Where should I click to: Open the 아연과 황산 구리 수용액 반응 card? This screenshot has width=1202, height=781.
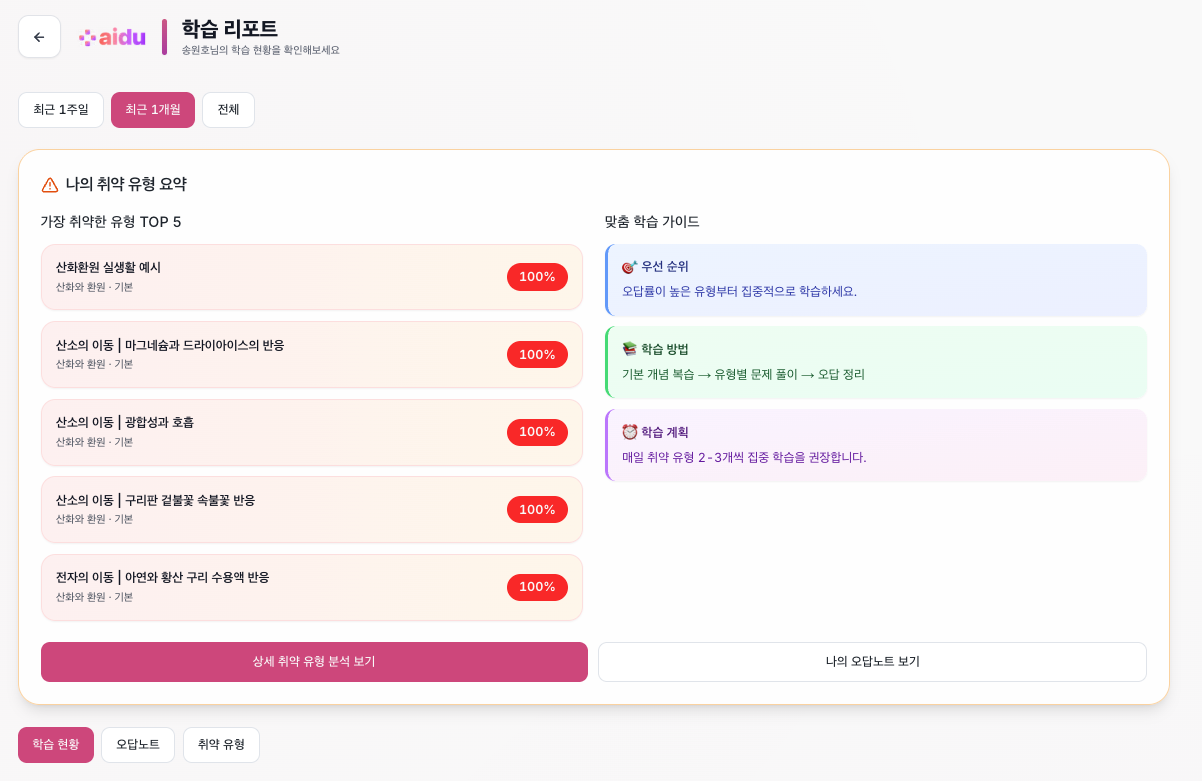point(312,587)
